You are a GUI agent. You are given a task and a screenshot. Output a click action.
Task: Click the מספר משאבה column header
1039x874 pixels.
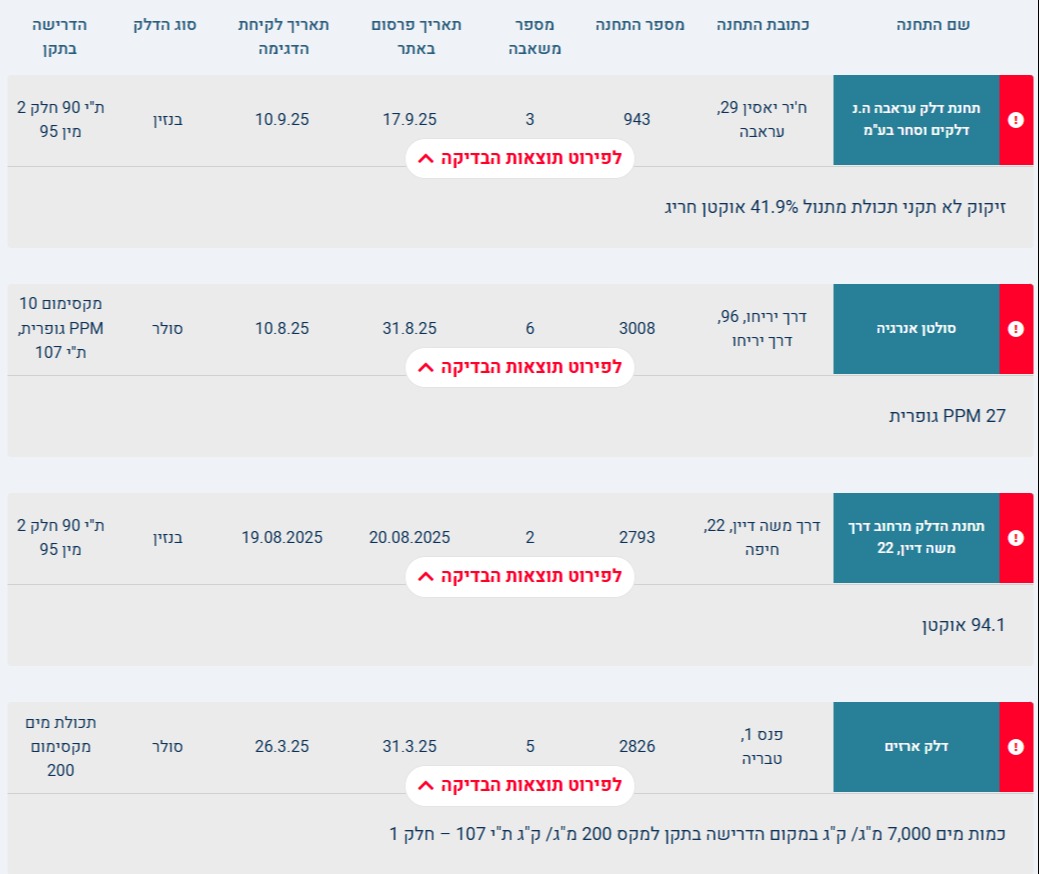(x=535, y=36)
